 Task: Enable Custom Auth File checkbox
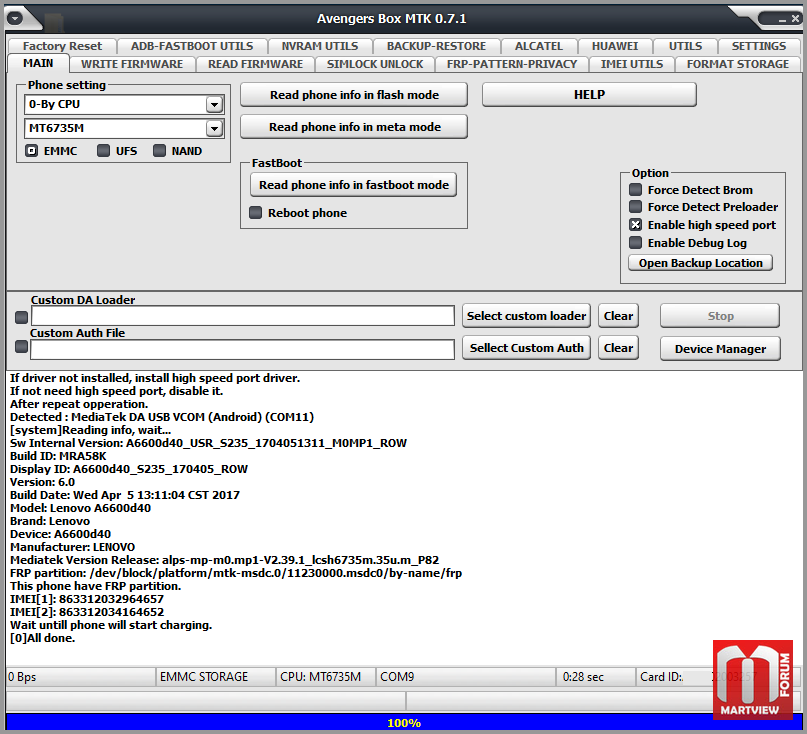(x=22, y=347)
